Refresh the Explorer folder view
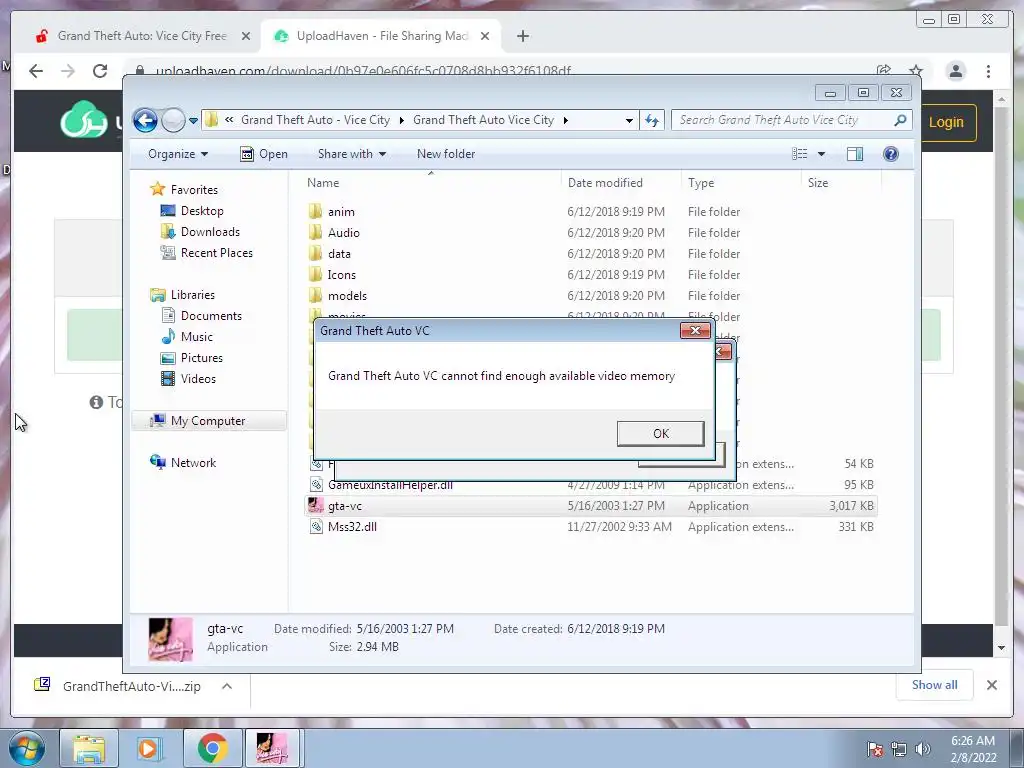The height and width of the screenshot is (768, 1024). tap(651, 120)
